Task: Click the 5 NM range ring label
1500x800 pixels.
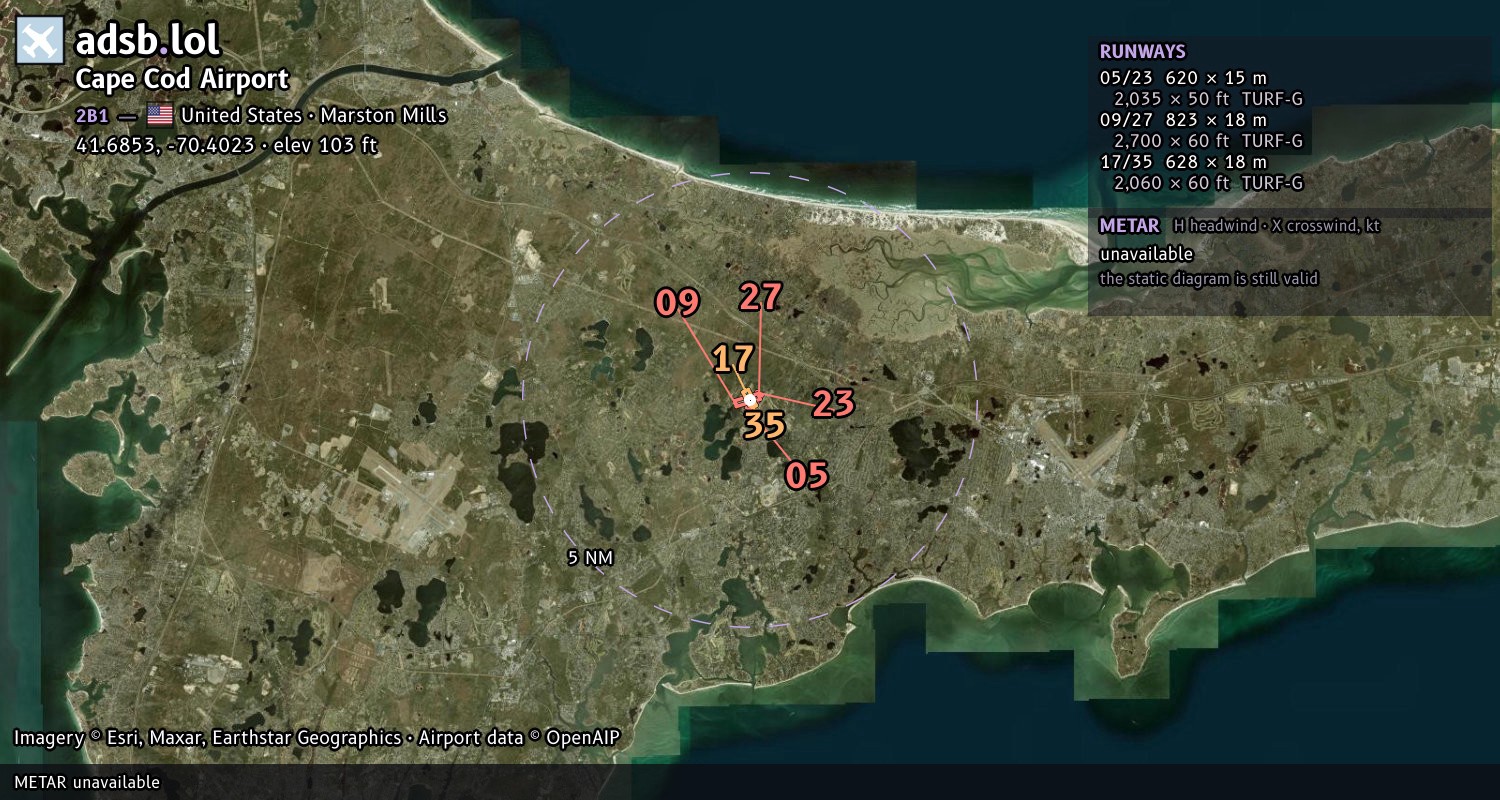Action: [x=589, y=558]
